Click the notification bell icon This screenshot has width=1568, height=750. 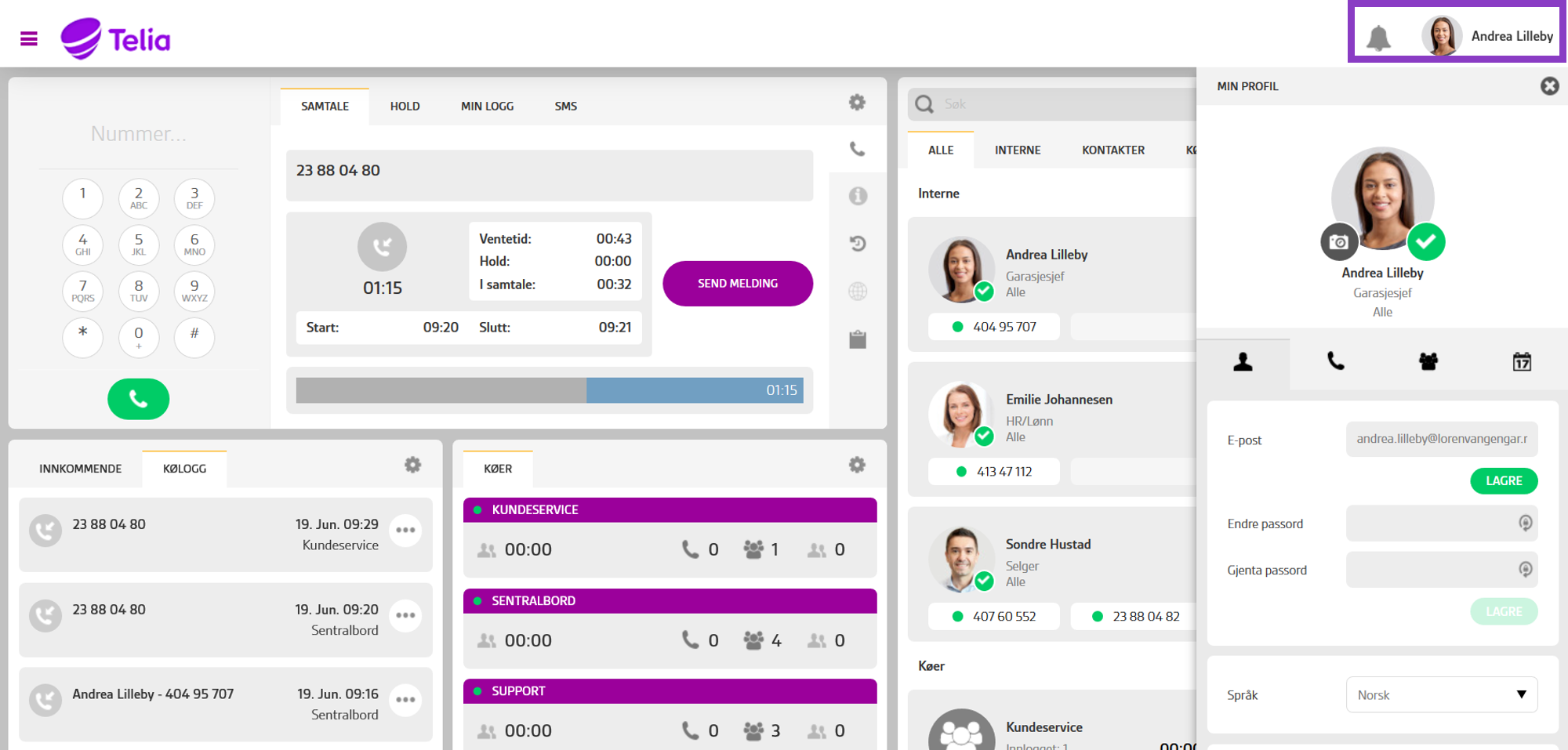point(1377,37)
